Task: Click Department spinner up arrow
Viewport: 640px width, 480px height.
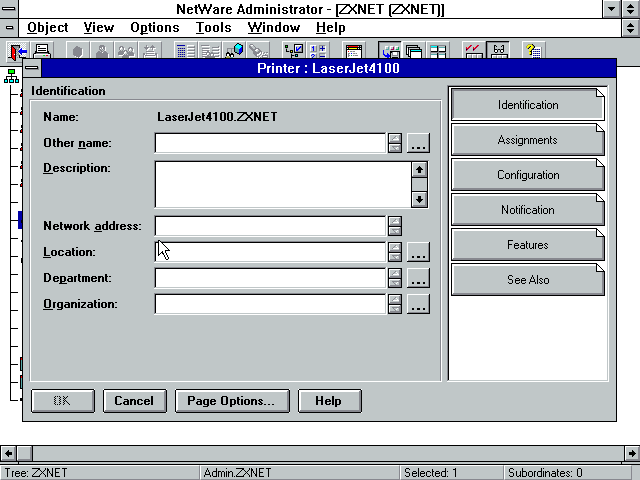Action: (395, 273)
